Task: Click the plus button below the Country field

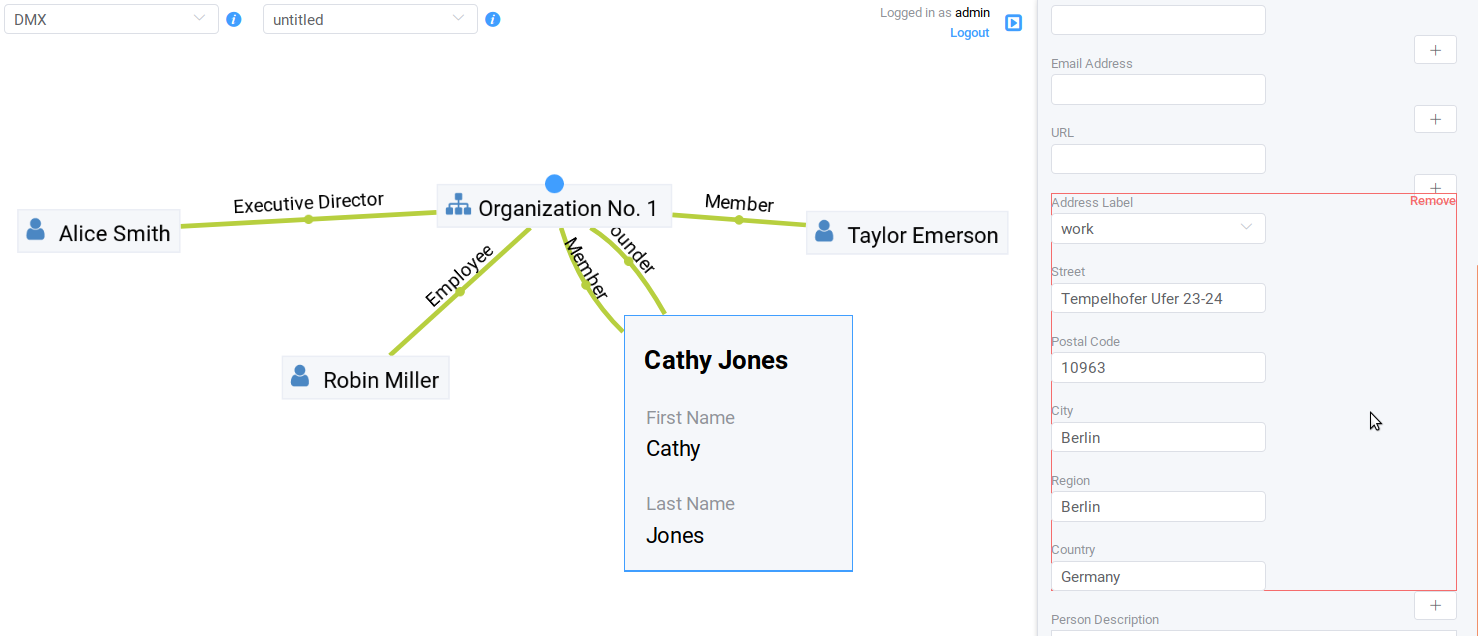Action: click(1435, 605)
